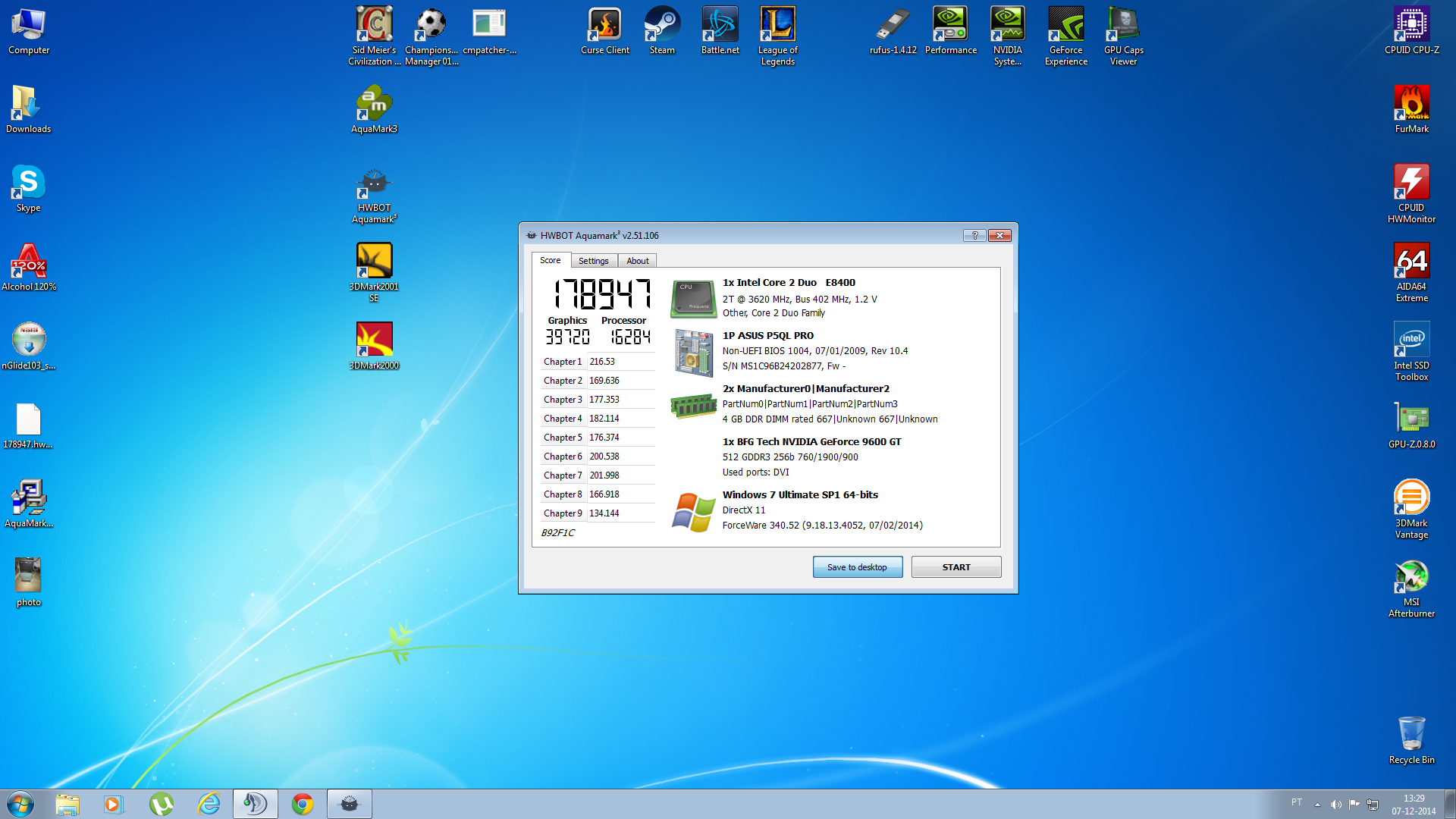1456x819 pixels.
Task: Launch FurMark from desktop
Action: (x=1411, y=110)
